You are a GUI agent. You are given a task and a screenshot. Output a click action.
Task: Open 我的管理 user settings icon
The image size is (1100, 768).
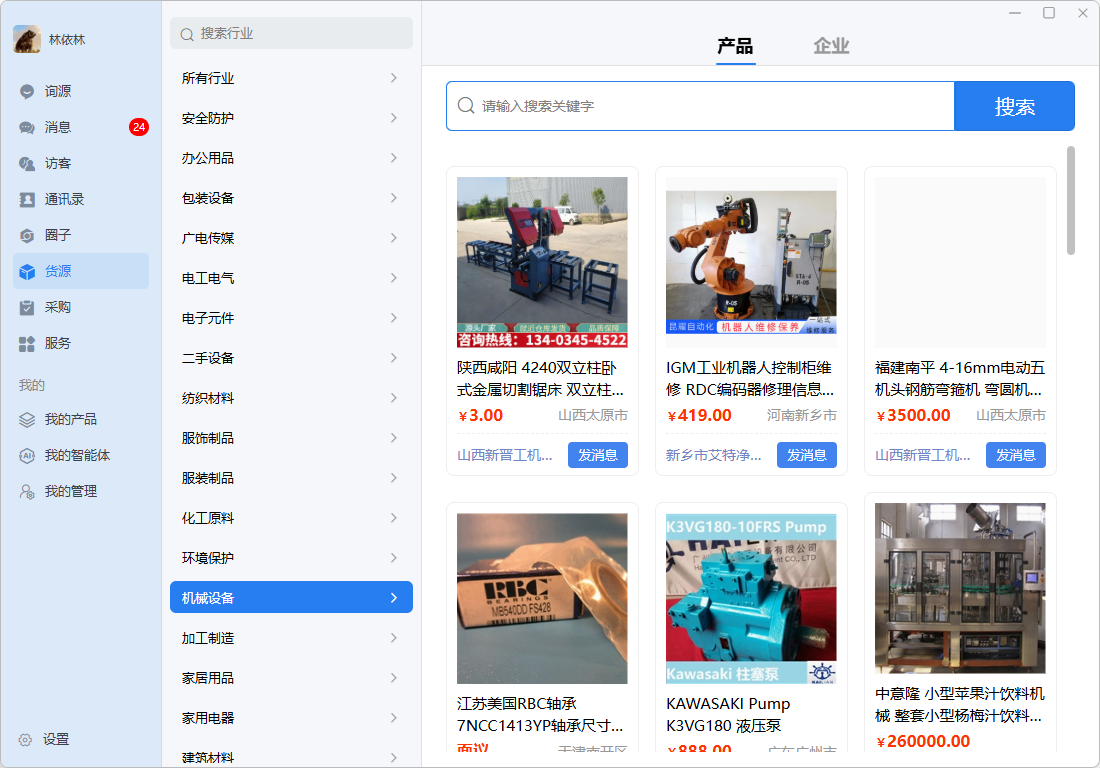(x=27, y=491)
